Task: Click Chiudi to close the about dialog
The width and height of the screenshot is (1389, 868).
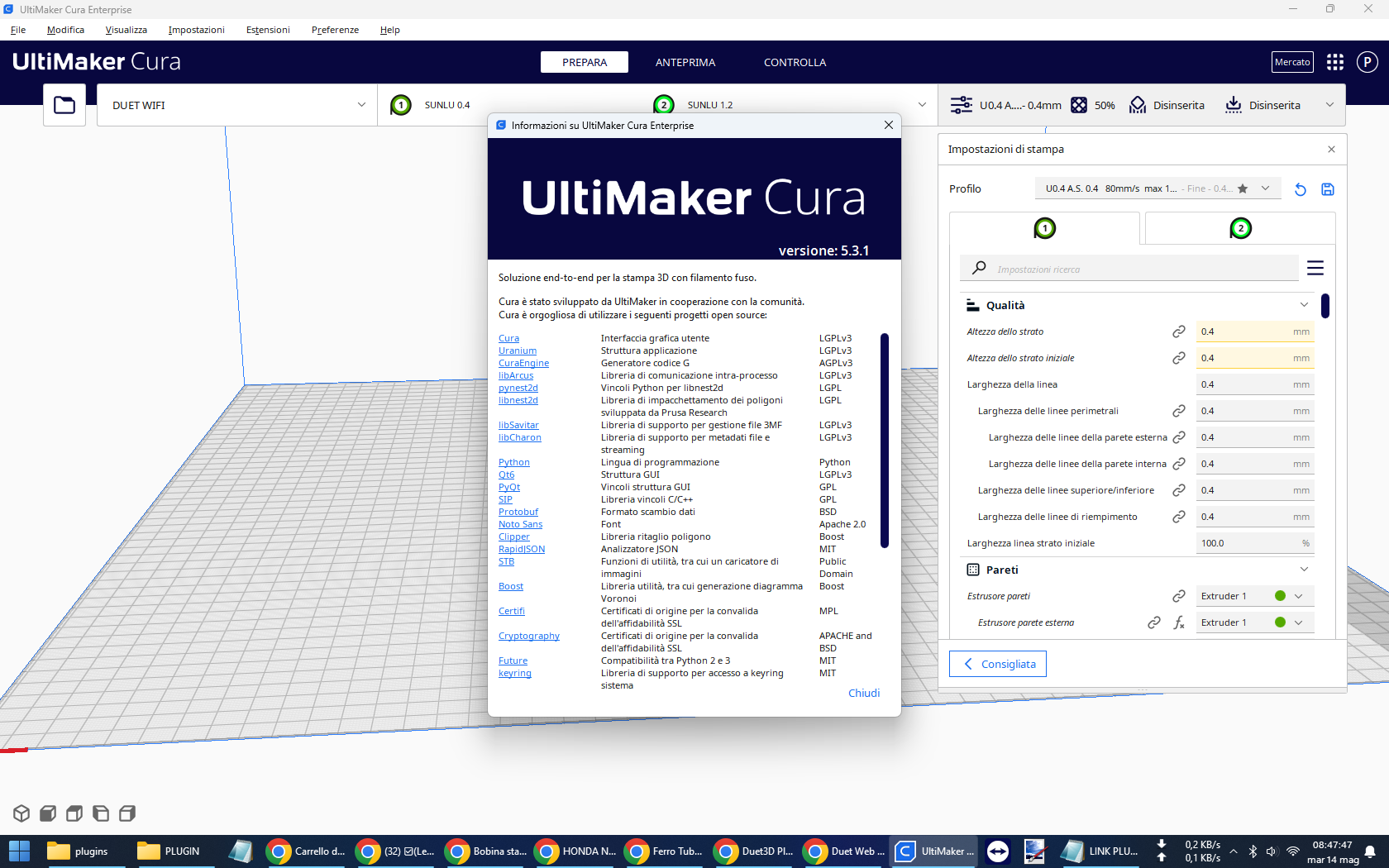Action: (x=864, y=694)
